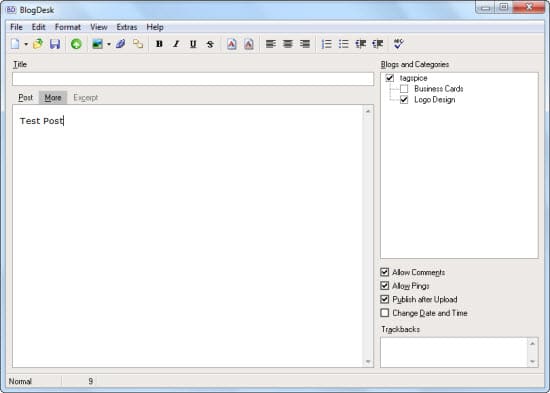Publish the post with the green upload icon
This screenshot has width=550, height=393.
click(x=76, y=44)
